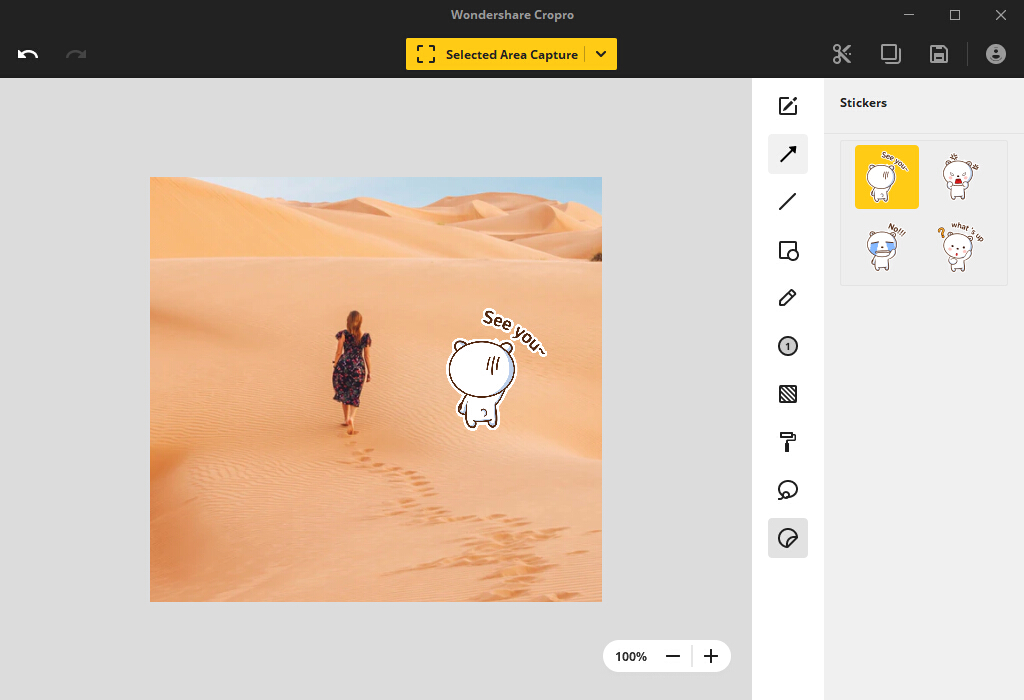This screenshot has width=1024, height=700.
Task: Select the Arrow drawing tool
Action: pyautogui.click(x=788, y=154)
